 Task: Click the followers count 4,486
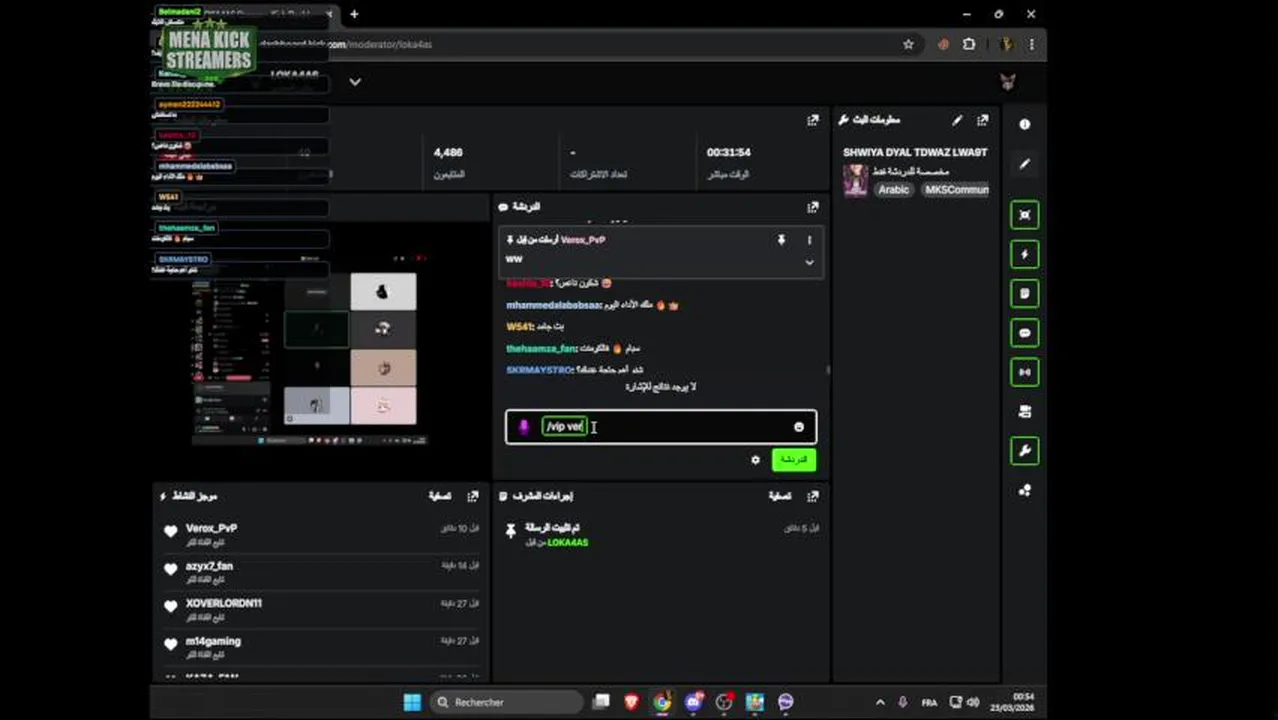(x=448, y=152)
